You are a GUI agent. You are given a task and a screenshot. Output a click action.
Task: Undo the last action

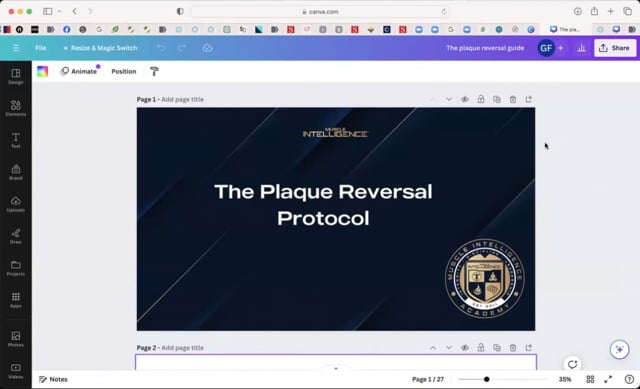[x=161, y=48]
